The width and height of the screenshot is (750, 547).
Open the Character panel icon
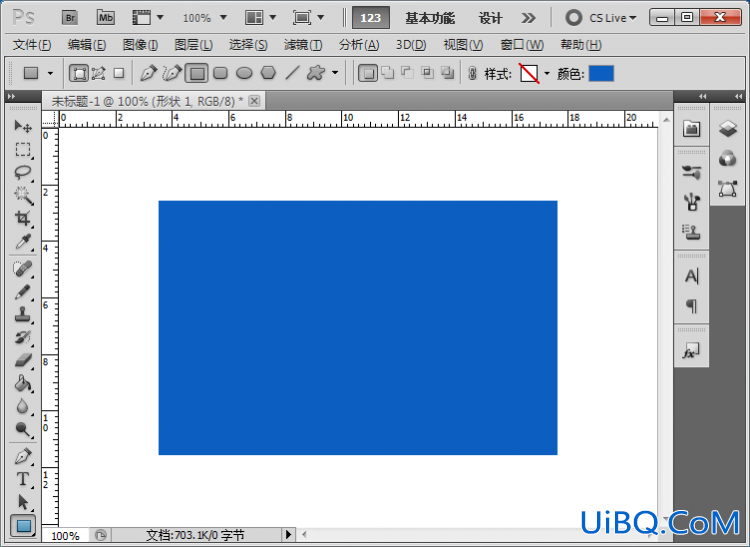point(692,276)
